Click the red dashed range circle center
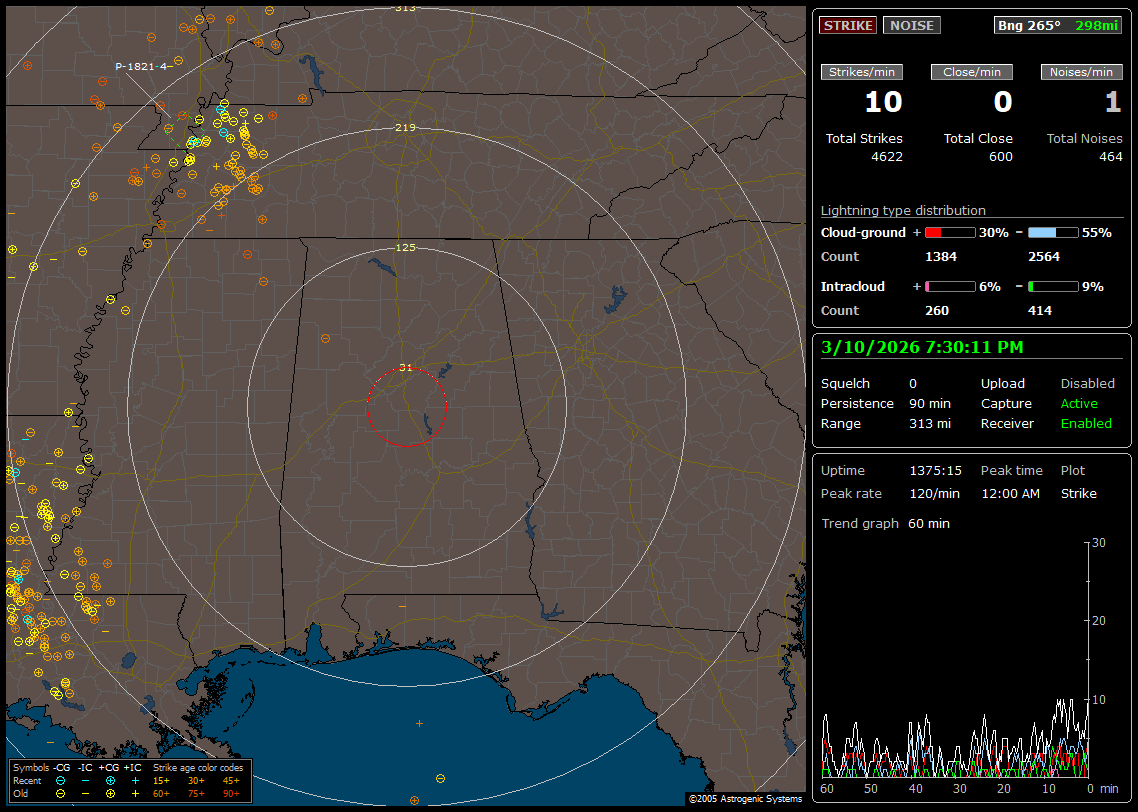The height and width of the screenshot is (812, 1138). 406,407
